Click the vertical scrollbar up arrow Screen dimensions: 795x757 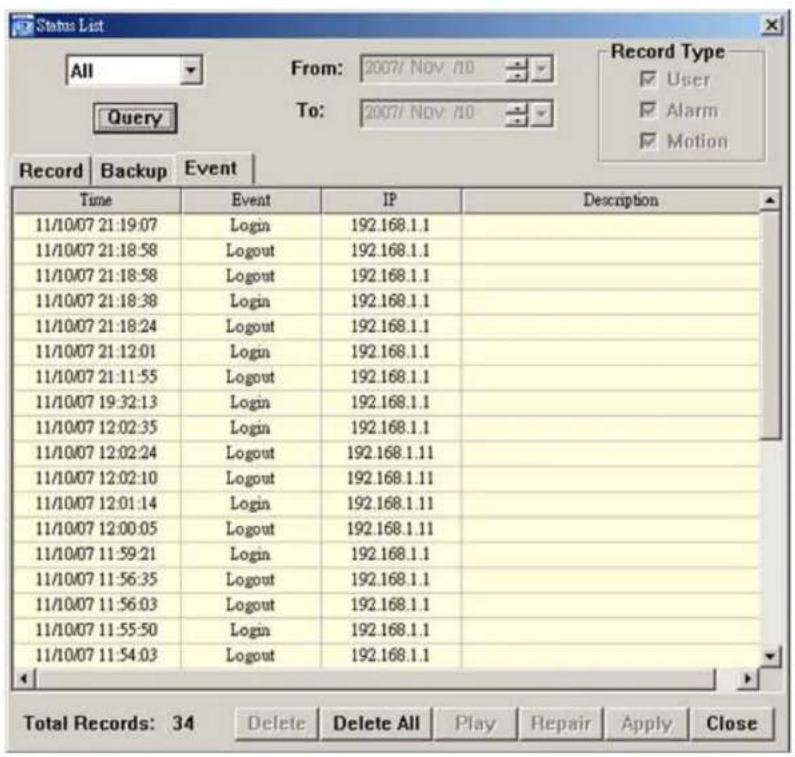coord(770,200)
